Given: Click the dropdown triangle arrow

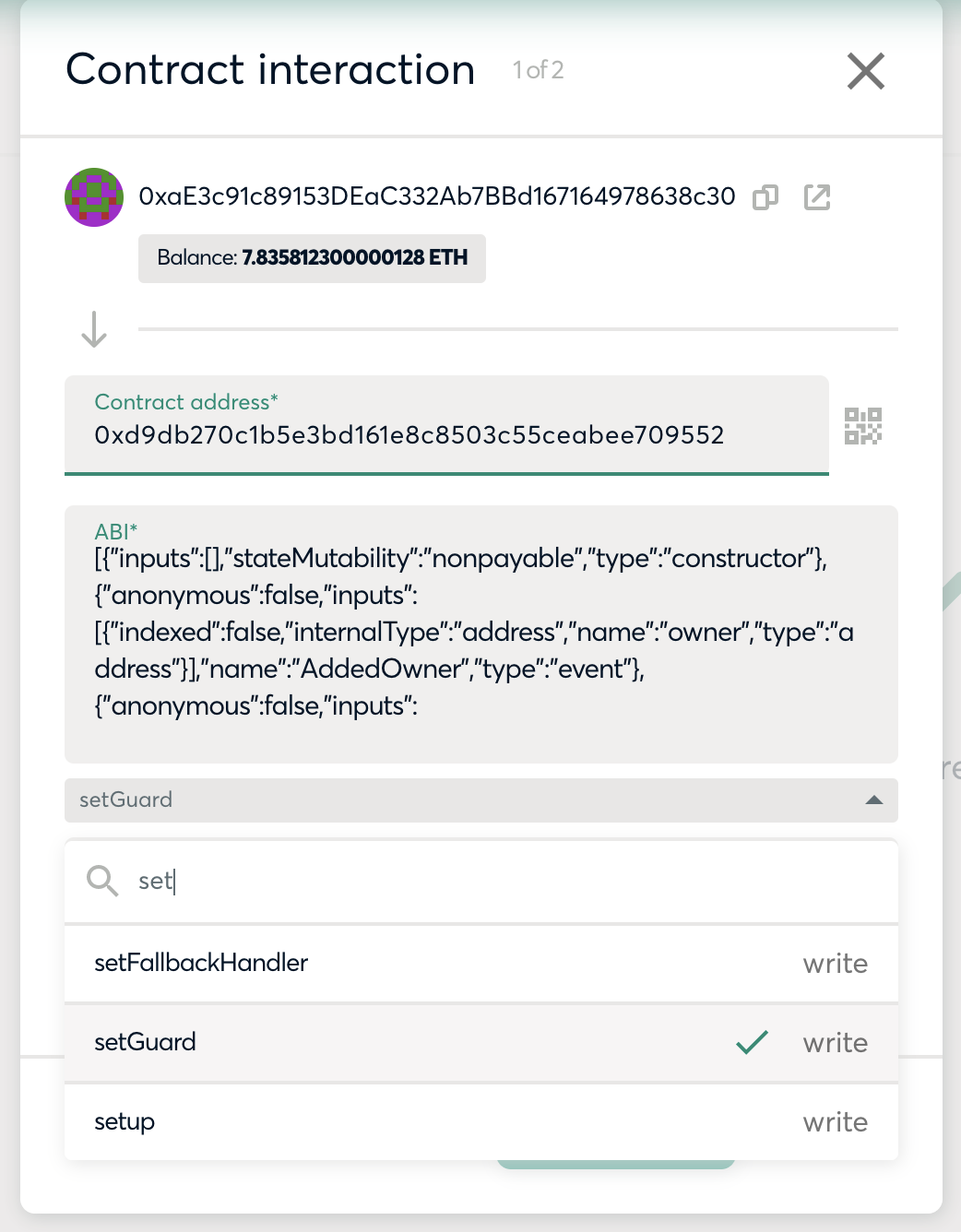Looking at the screenshot, I should pos(874,800).
